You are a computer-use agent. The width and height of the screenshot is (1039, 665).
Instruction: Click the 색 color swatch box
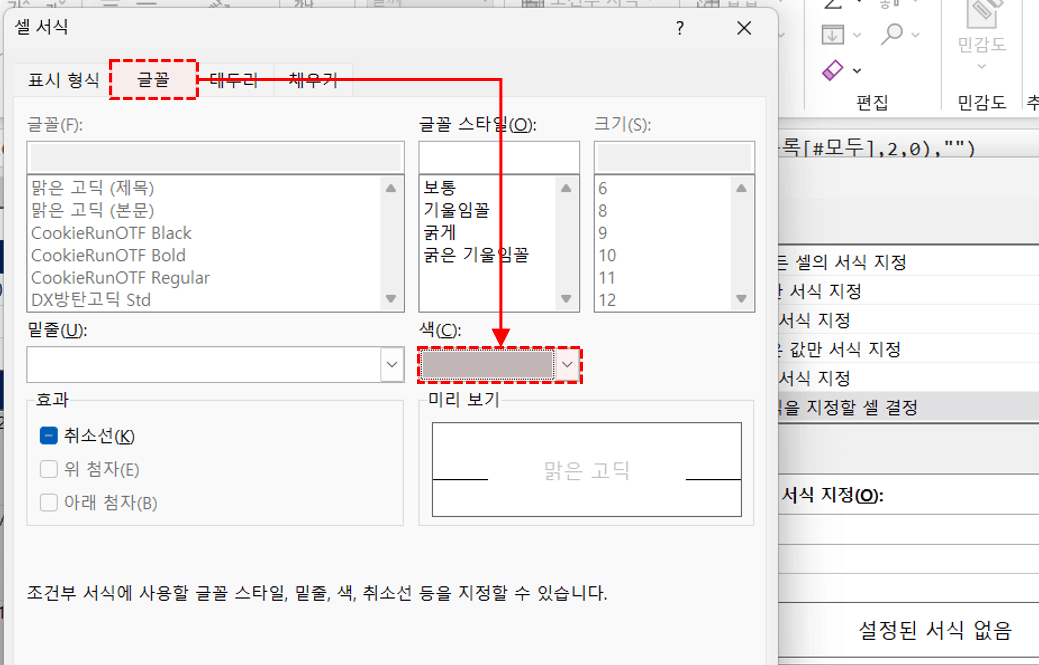click(x=488, y=364)
